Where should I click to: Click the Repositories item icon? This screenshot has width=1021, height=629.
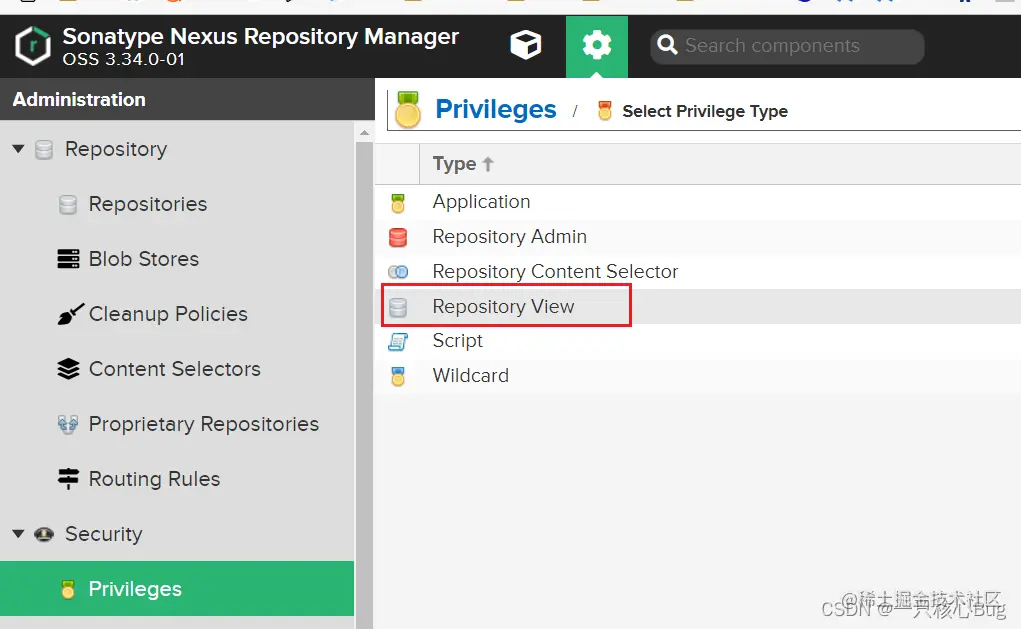point(68,204)
